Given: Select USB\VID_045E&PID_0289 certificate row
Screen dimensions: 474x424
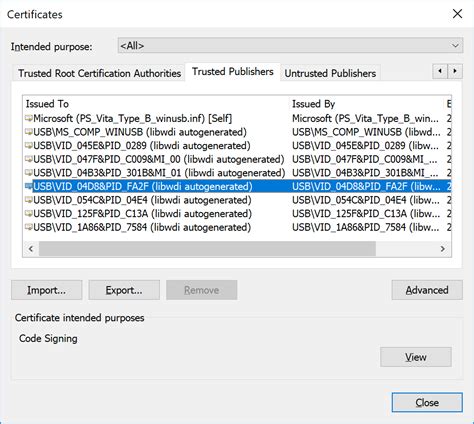Looking at the screenshot, I should tap(237, 146).
